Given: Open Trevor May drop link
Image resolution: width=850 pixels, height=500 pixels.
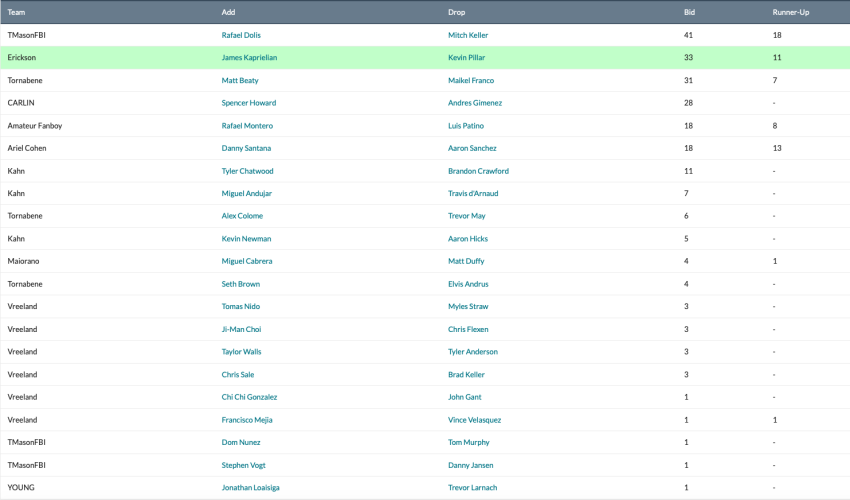Looking at the screenshot, I should coord(466,216).
